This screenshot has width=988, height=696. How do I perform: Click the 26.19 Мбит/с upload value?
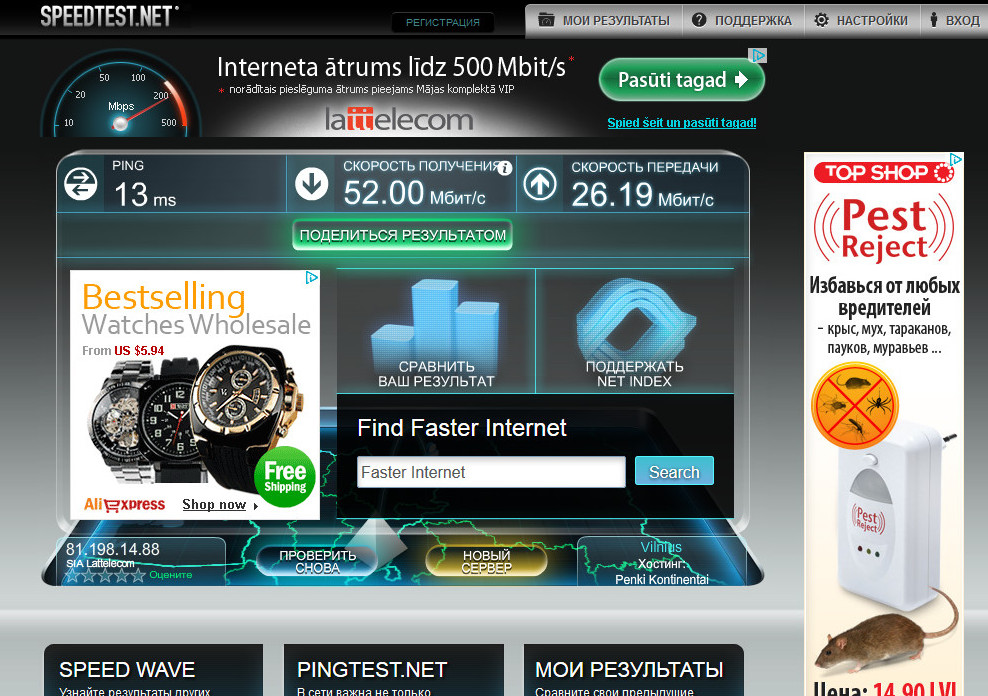643,195
